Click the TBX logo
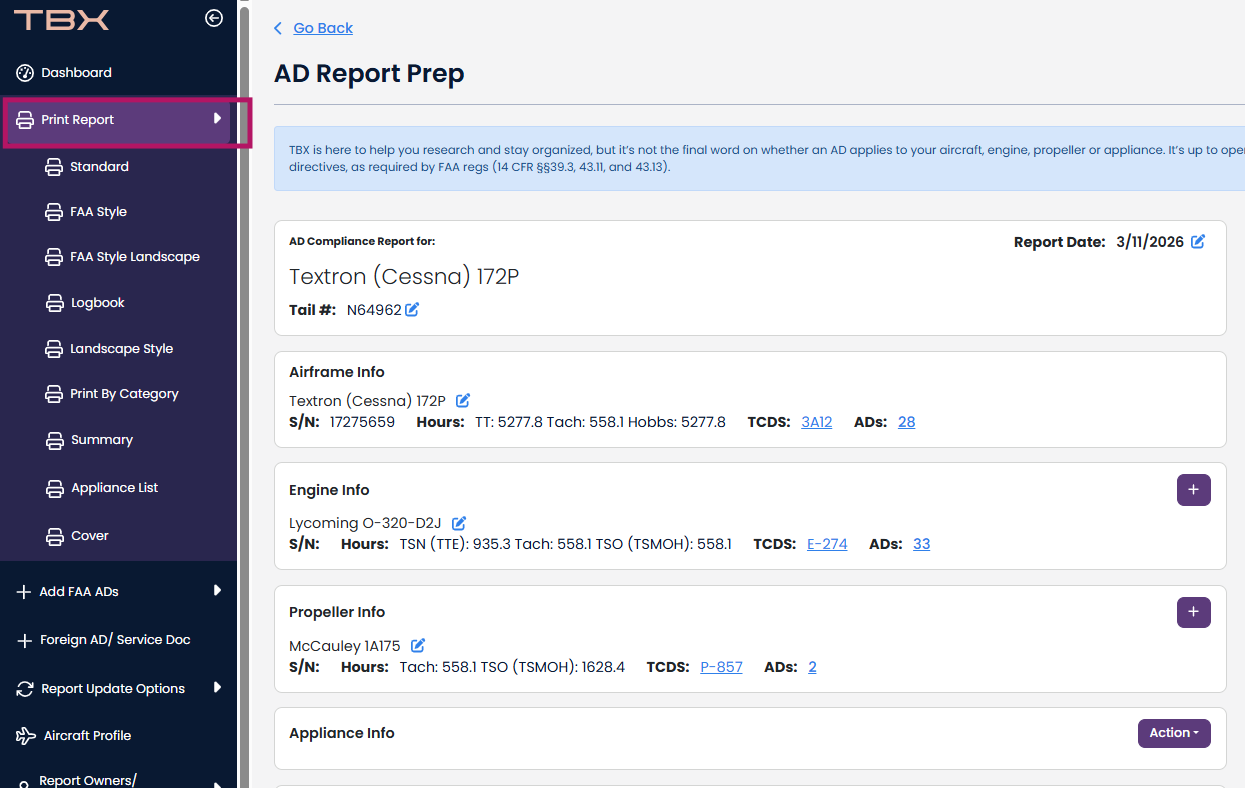The image size is (1245, 788). pyautogui.click(x=62, y=19)
